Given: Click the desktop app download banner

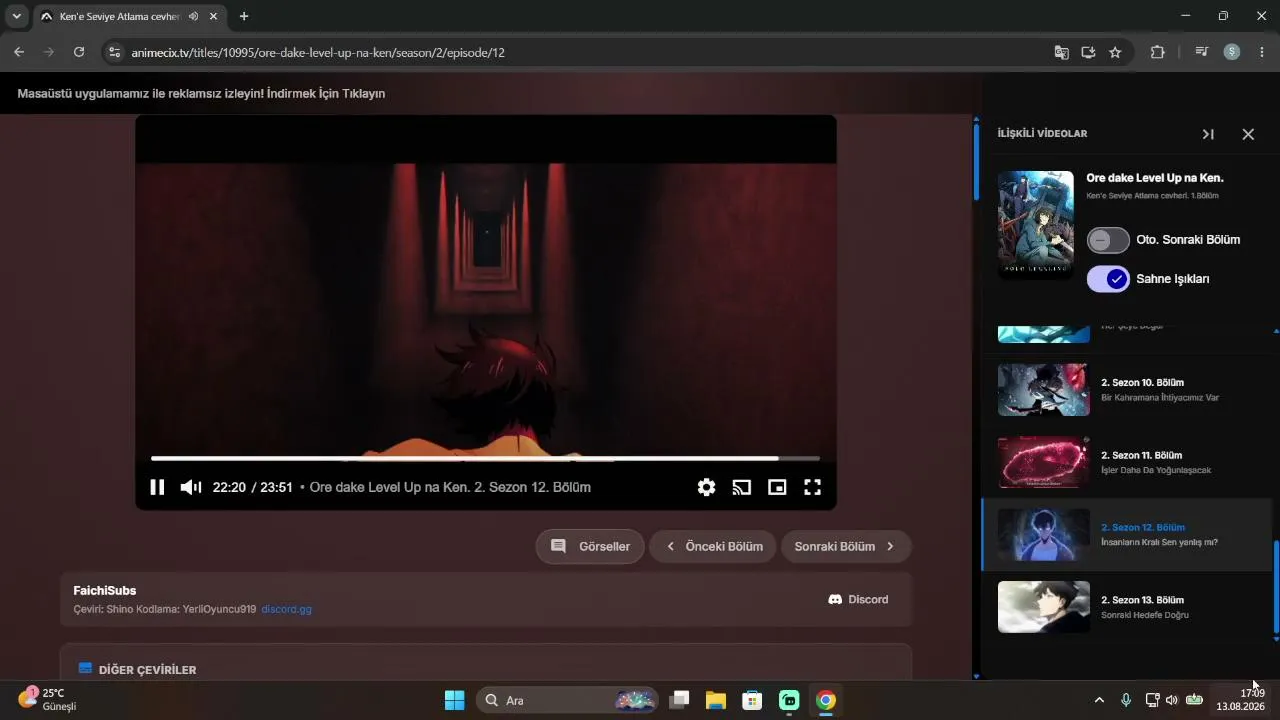Looking at the screenshot, I should (x=201, y=94).
